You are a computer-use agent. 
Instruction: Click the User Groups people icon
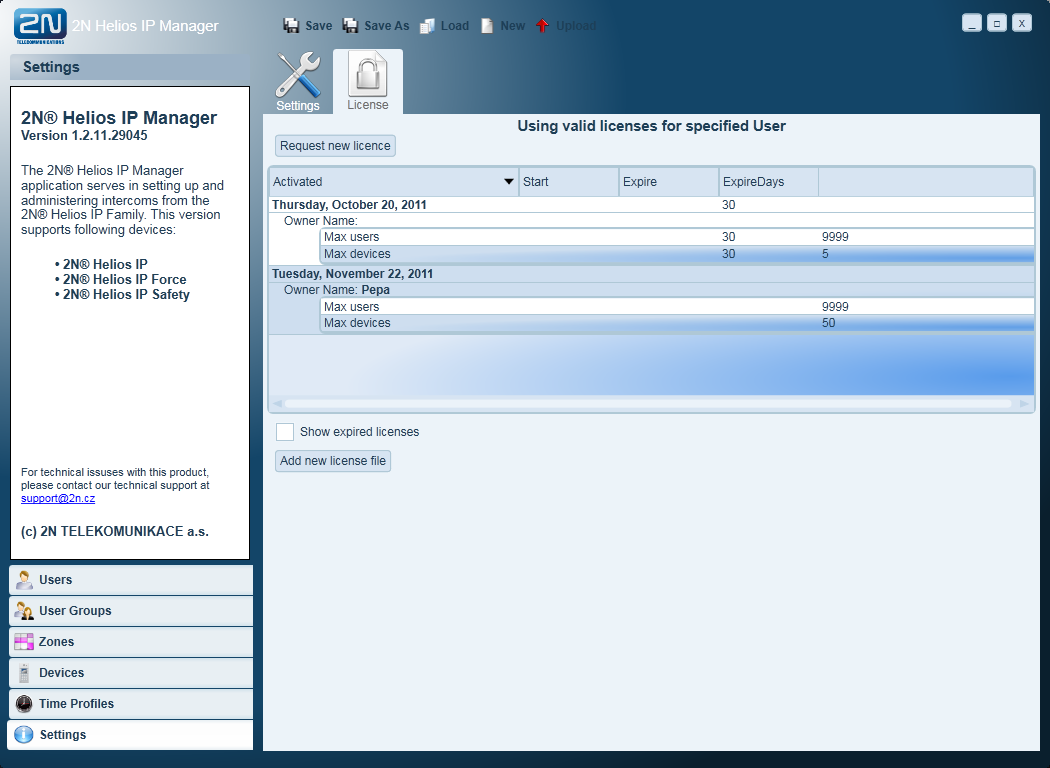pos(24,611)
